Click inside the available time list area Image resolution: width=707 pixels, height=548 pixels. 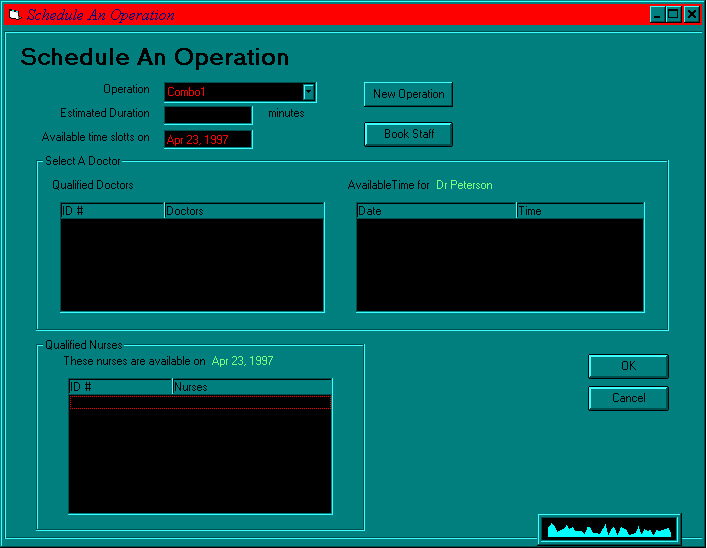click(x=500, y=265)
